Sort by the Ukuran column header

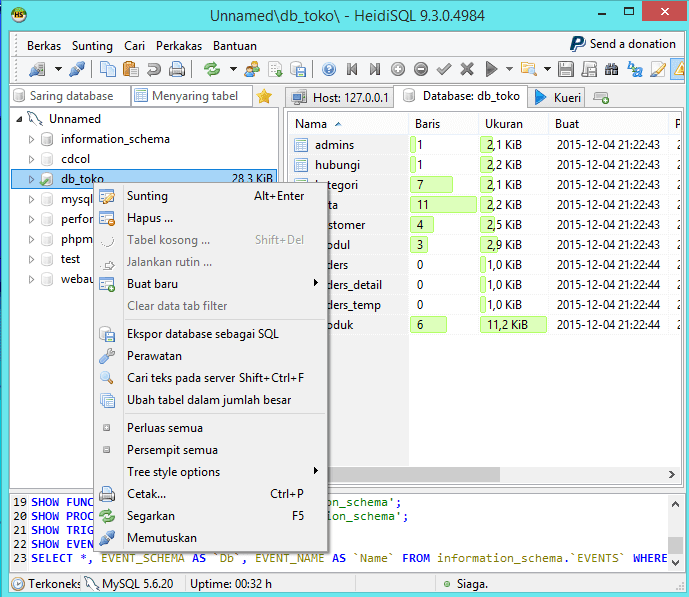click(x=513, y=124)
